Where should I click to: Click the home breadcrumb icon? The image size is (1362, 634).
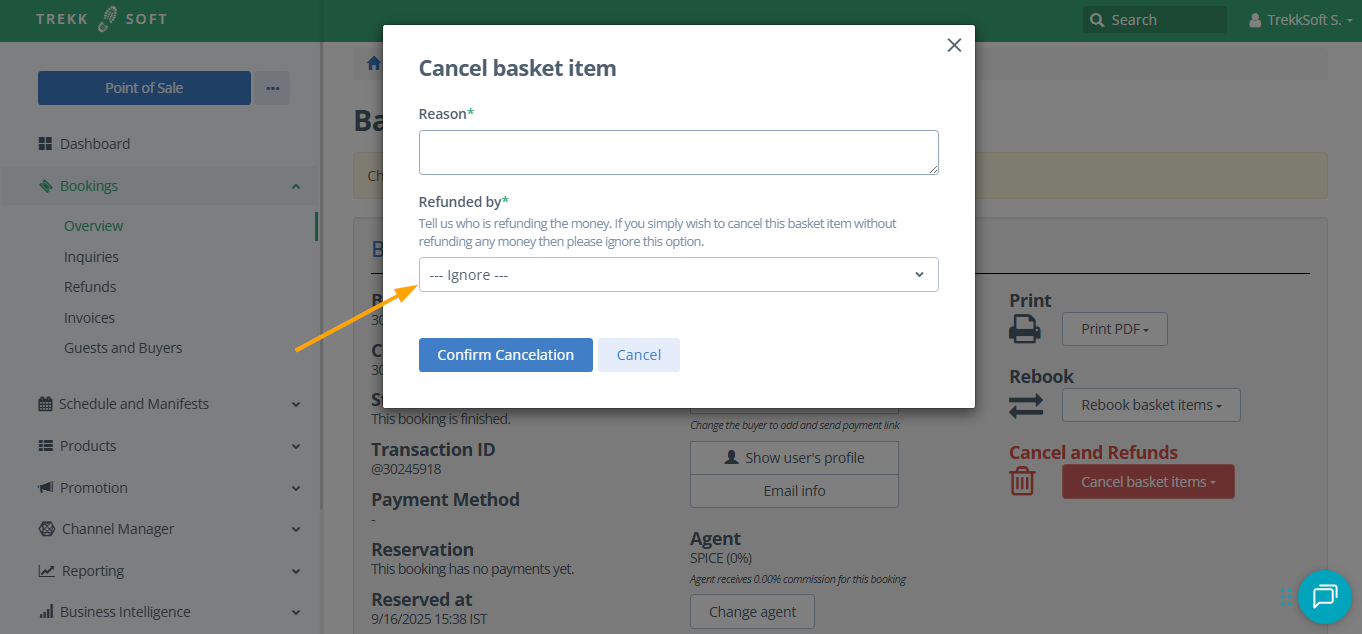point(374,64)
